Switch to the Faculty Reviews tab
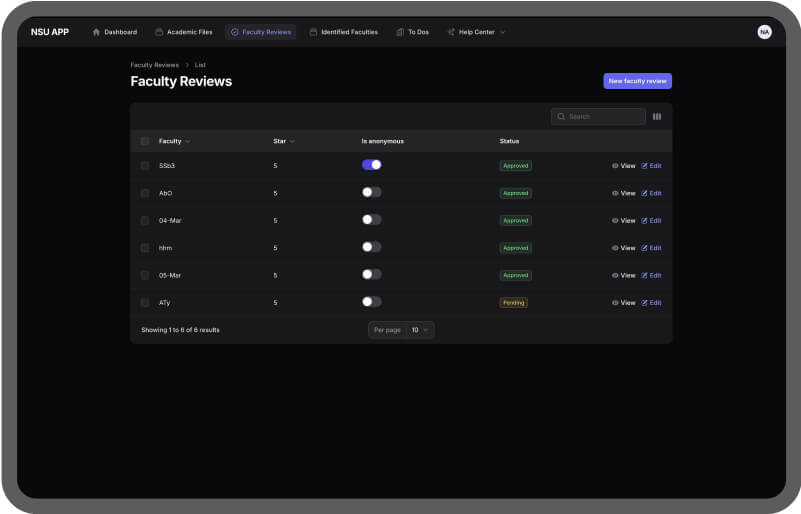Image resolution: width=801 pixels, height=514 pixels. [260, 32]
